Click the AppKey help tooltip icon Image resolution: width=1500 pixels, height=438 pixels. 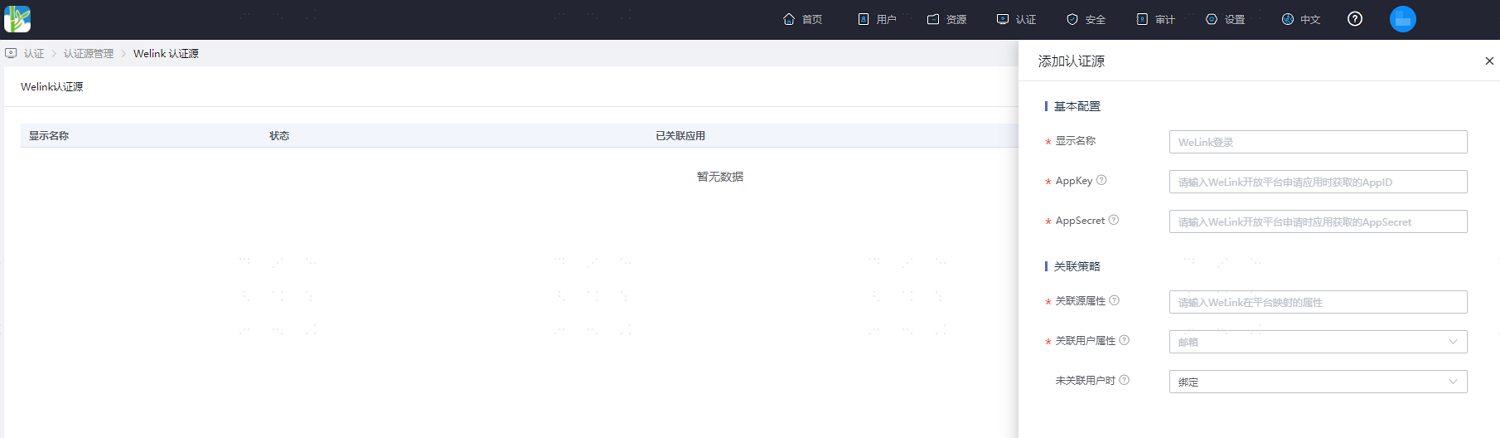[1102, 180]
